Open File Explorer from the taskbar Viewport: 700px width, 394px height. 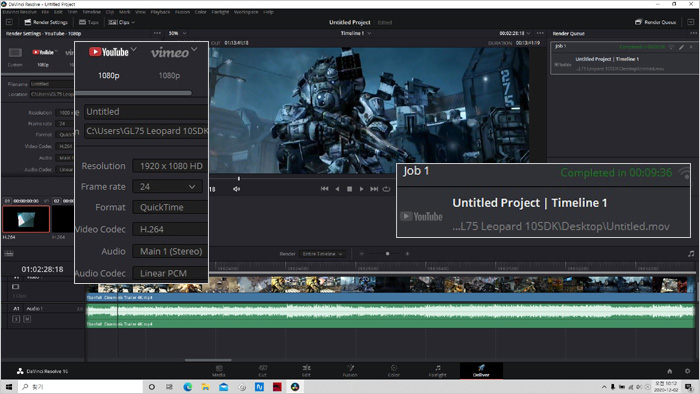point(205,387)
